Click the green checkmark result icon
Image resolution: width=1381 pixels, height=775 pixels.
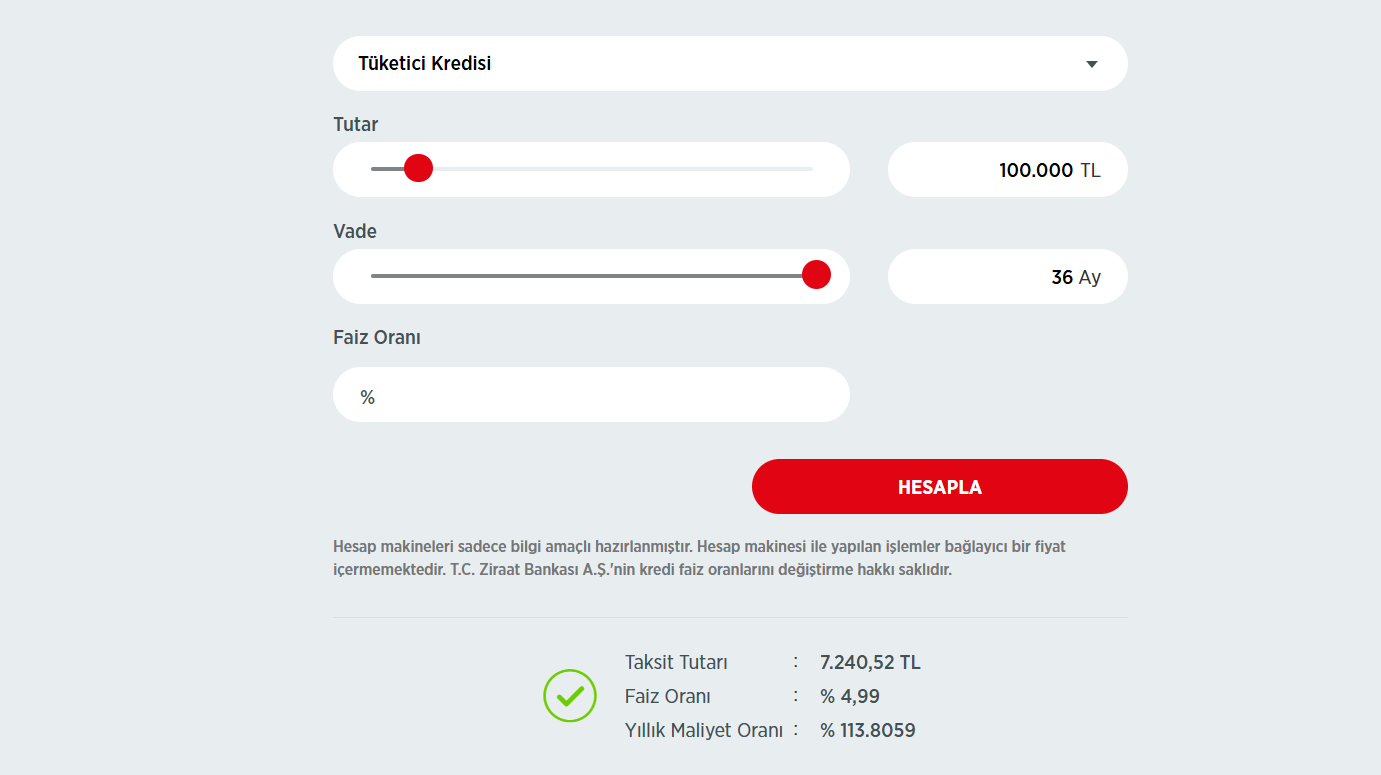click(x=570, y=695)
